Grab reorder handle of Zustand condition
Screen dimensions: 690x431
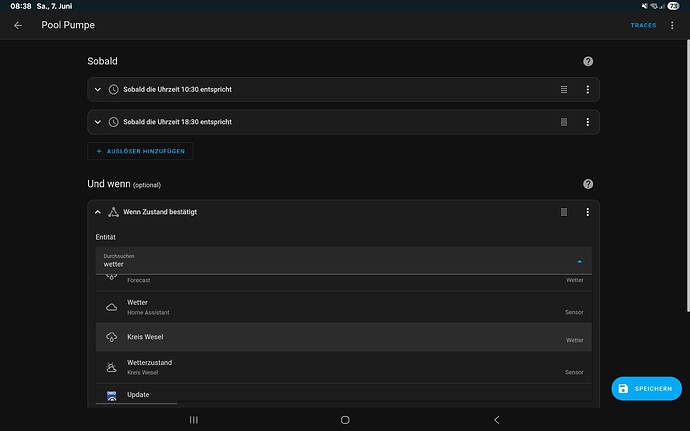[x=564, y=212]
